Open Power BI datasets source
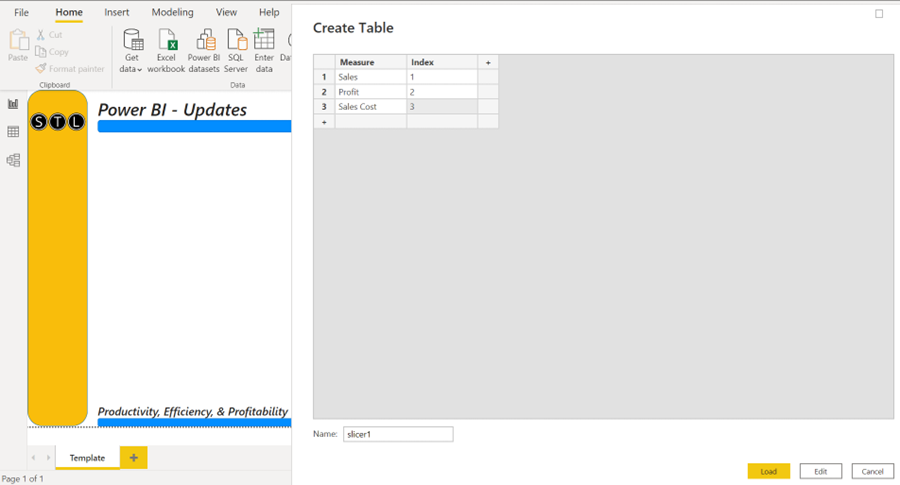Viewport: 900px width, 485px height. (x=204, y=51)
